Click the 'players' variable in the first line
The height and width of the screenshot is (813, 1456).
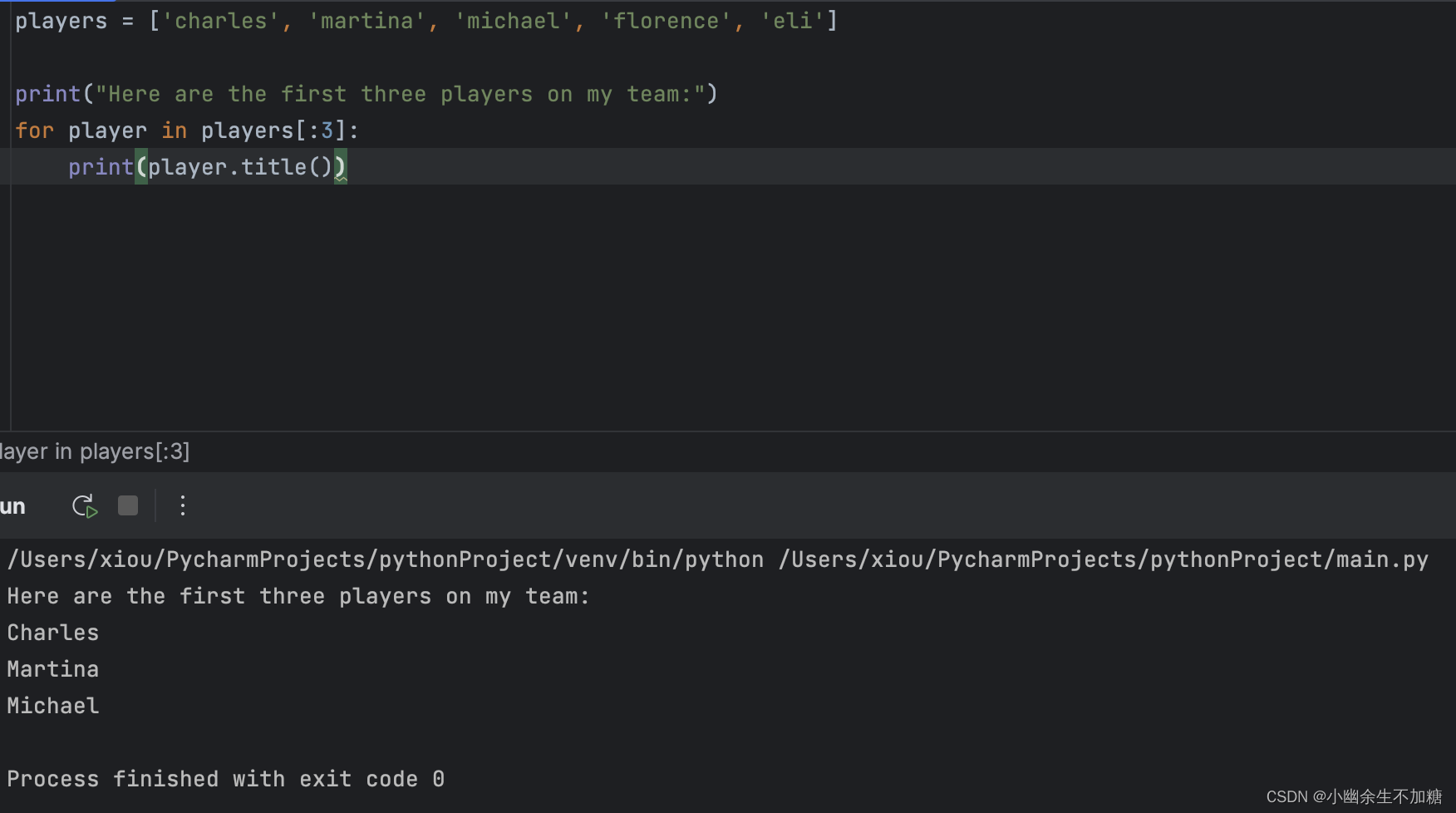[x=61, y=21]
